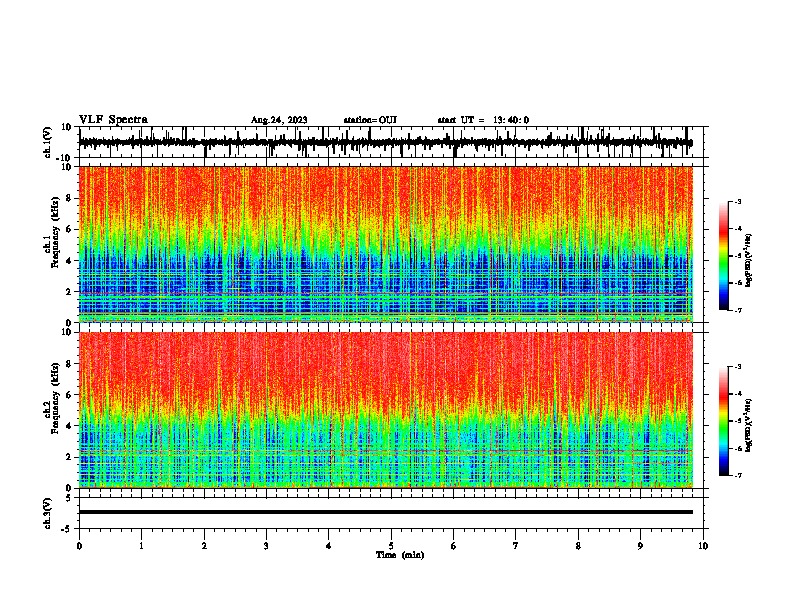Image resolution: width=792 pixels, height=612 pixels.
Task: Click time axis tick label "7"
Action: pos(516,546)
